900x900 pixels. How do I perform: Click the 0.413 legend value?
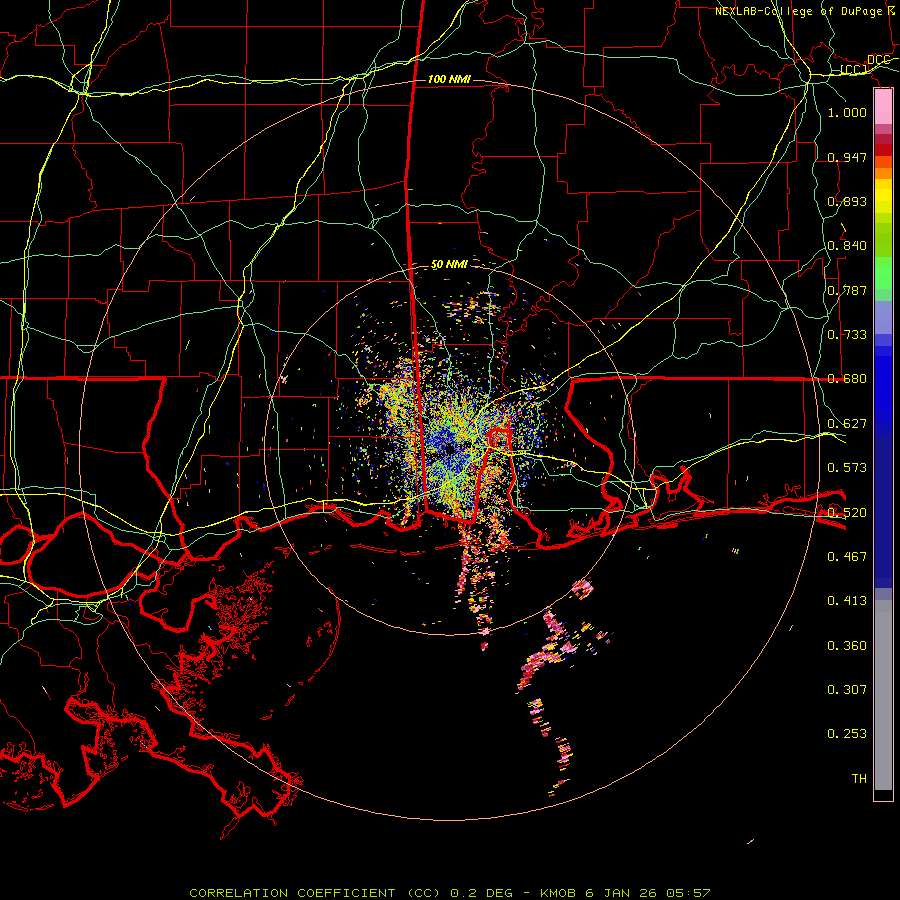(847, 601)
